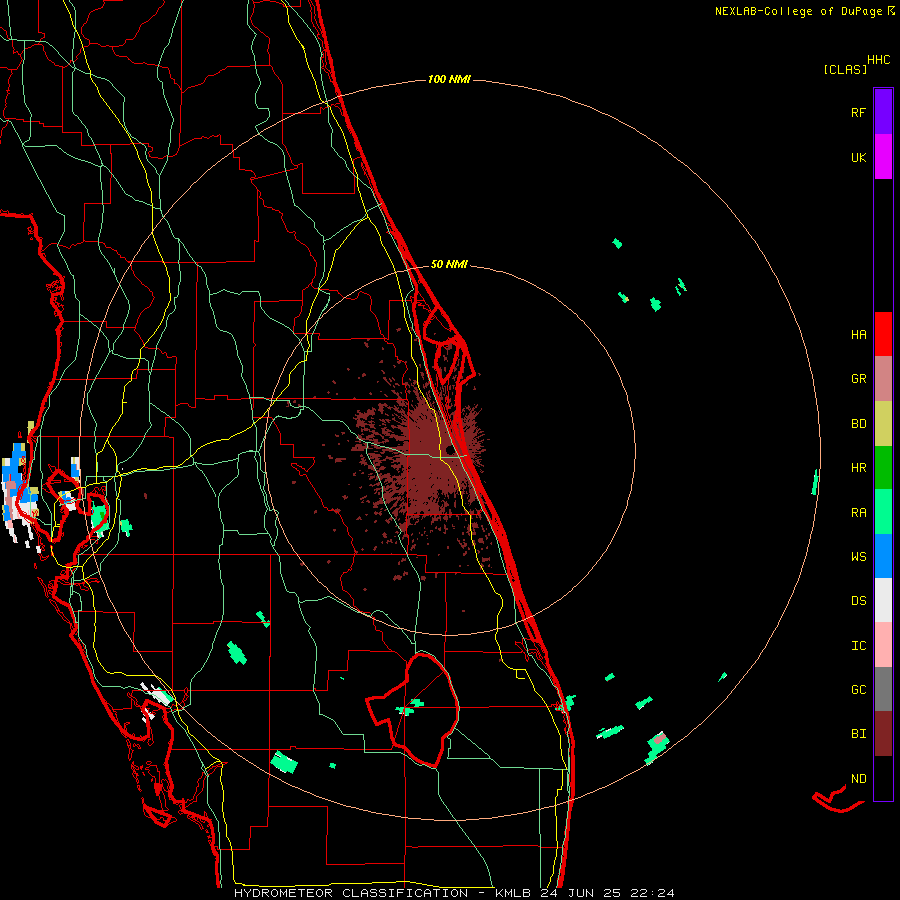The width and height of the screenshot is (900, 900).
Task: Click the "RA" legend label
Action: (x=858, y=512)
